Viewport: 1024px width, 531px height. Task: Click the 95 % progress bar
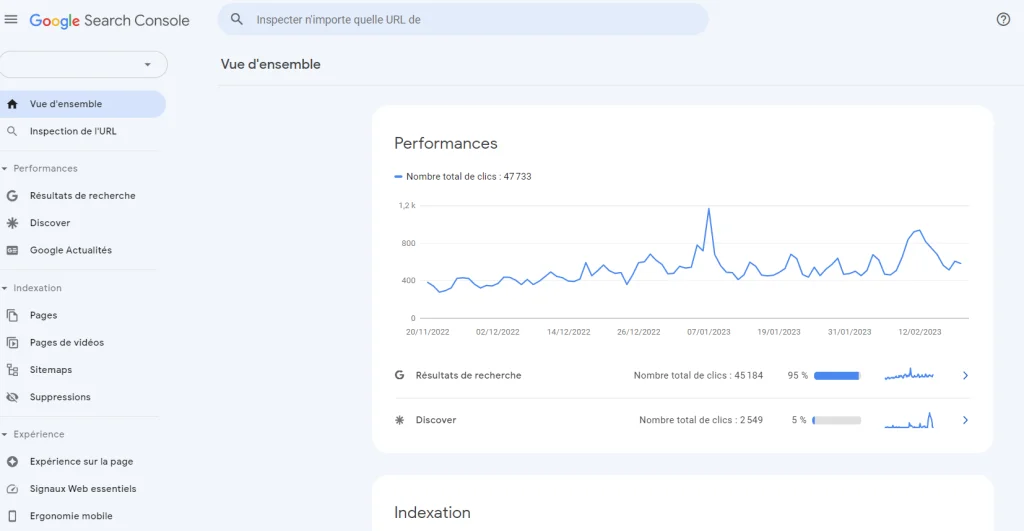[837, 376]
